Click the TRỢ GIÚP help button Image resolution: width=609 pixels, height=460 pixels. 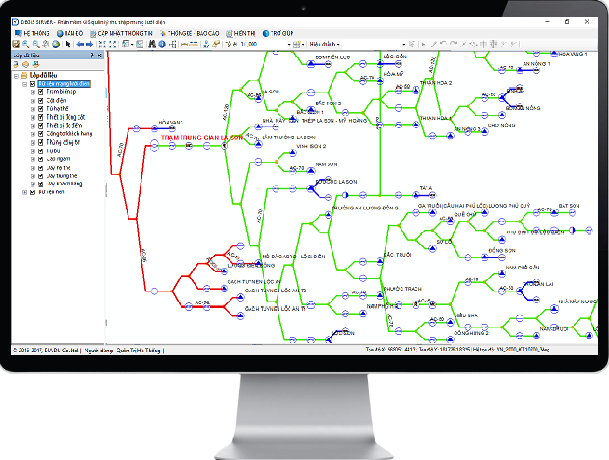click(279, 33)
